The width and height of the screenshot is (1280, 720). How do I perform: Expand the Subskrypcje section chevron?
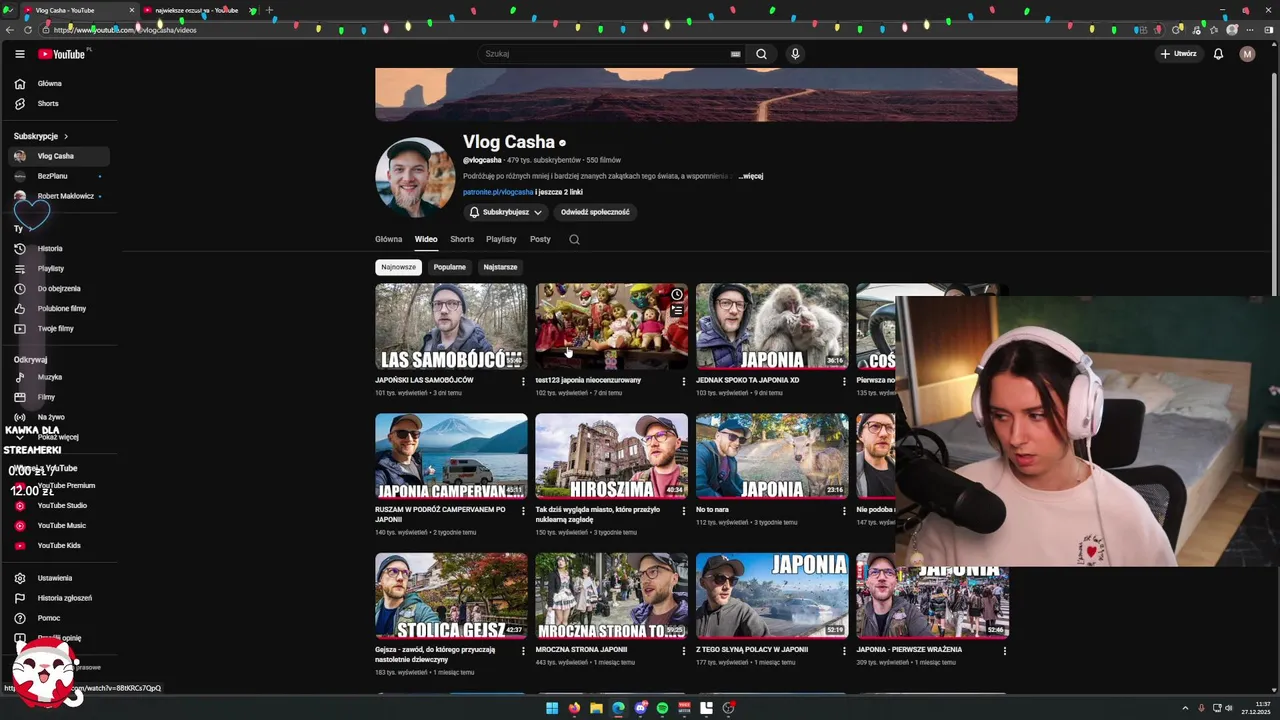[66, 136]
